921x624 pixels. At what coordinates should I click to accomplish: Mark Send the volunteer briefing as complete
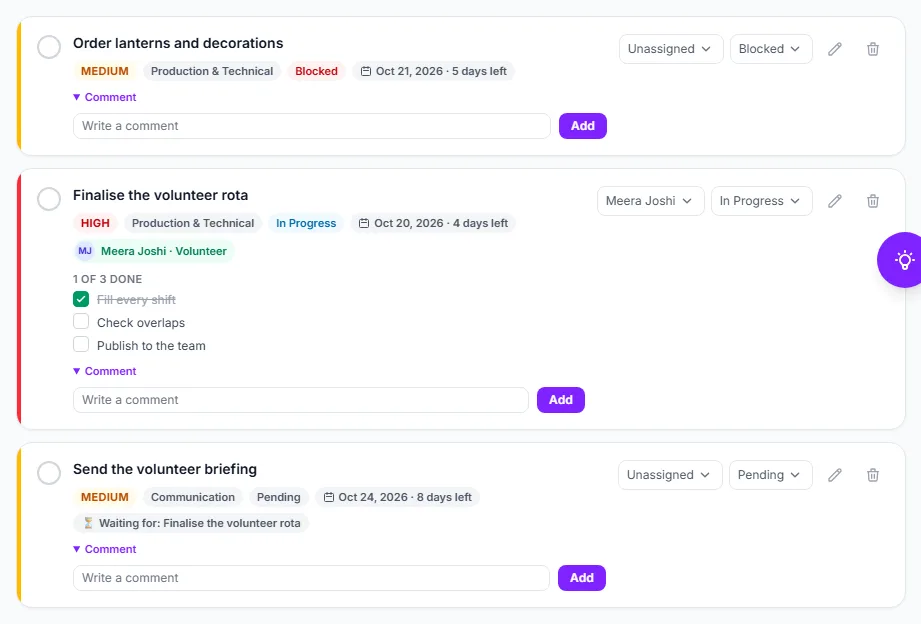click(49, 473)
